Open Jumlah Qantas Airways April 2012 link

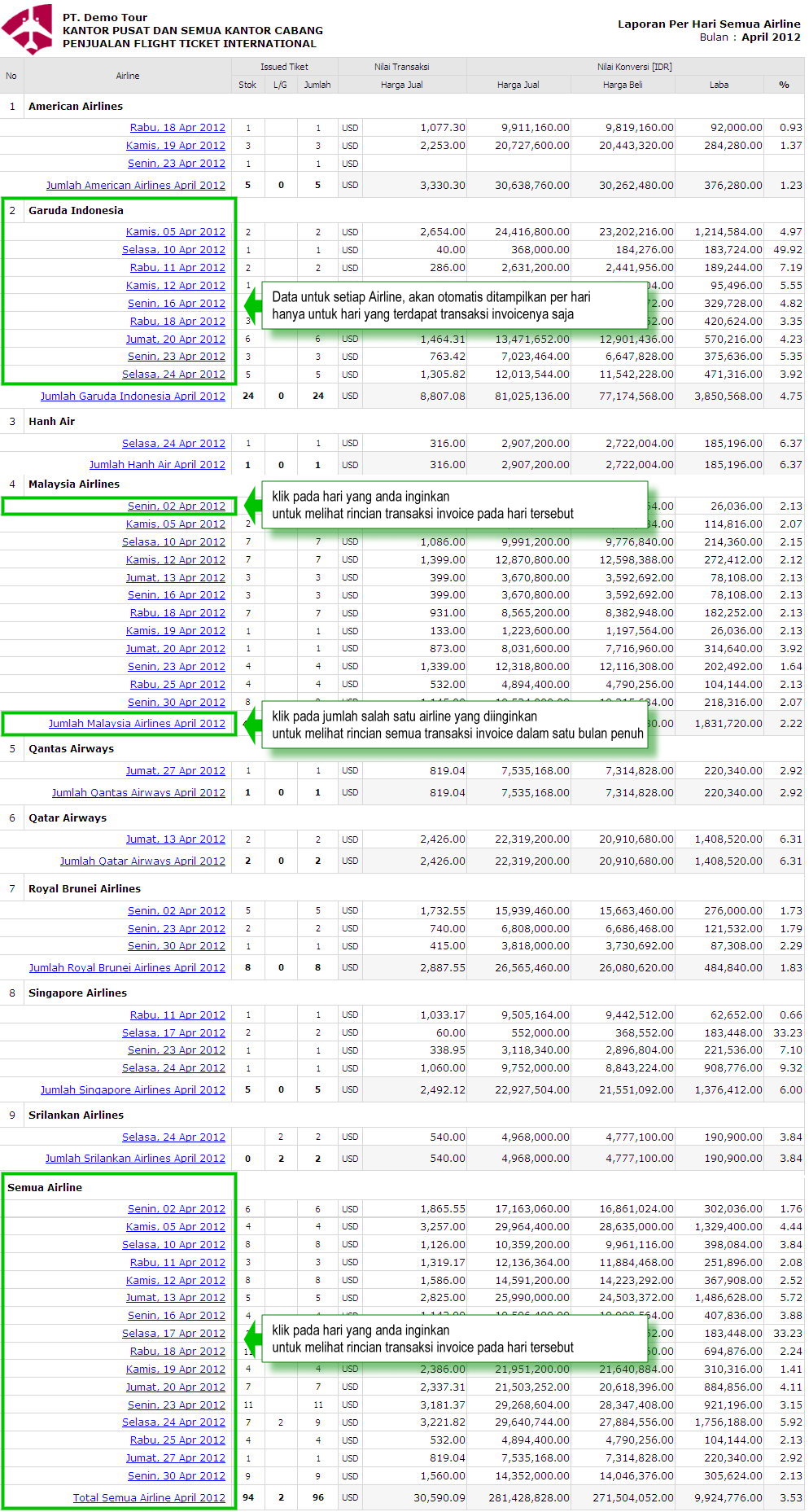[138, 793]
